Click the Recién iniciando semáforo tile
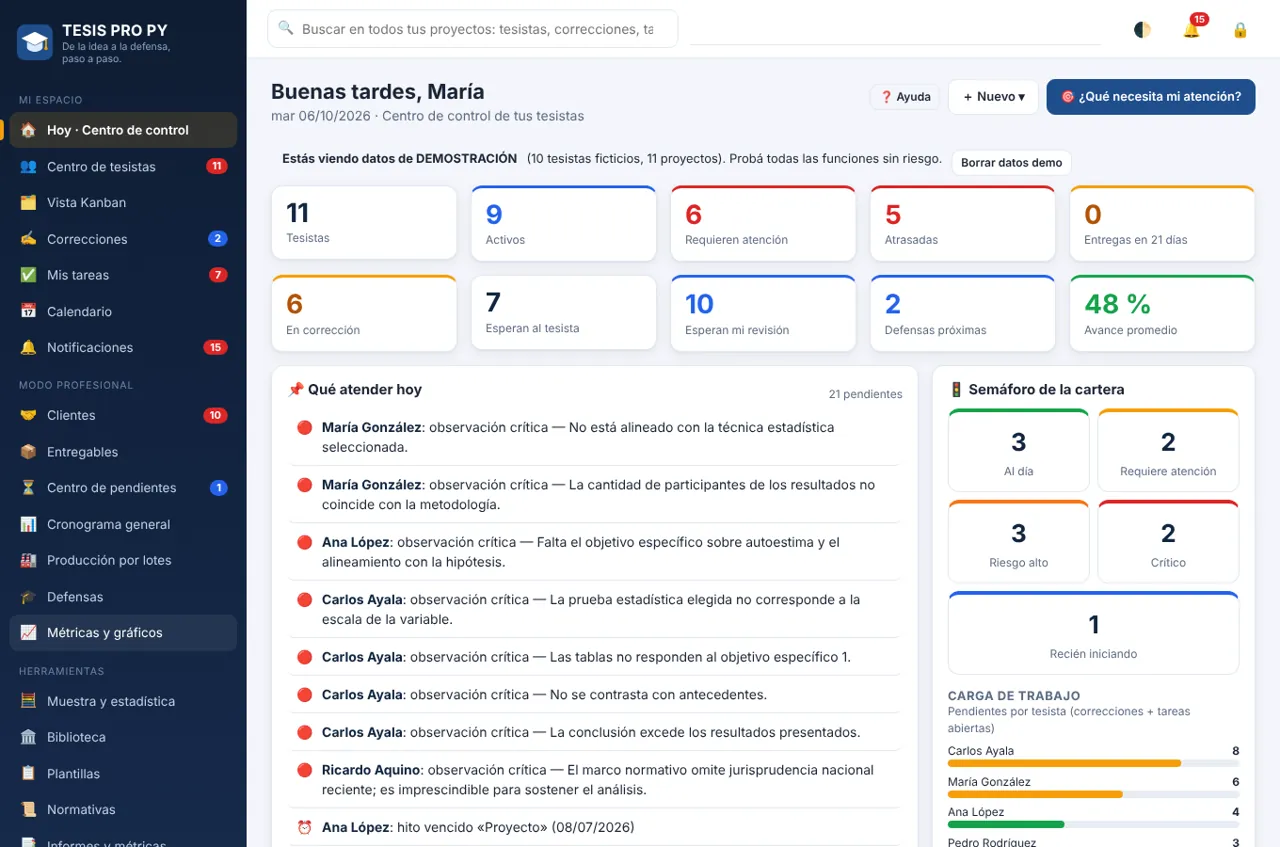1280x847 pixels. coord(1093,633)
